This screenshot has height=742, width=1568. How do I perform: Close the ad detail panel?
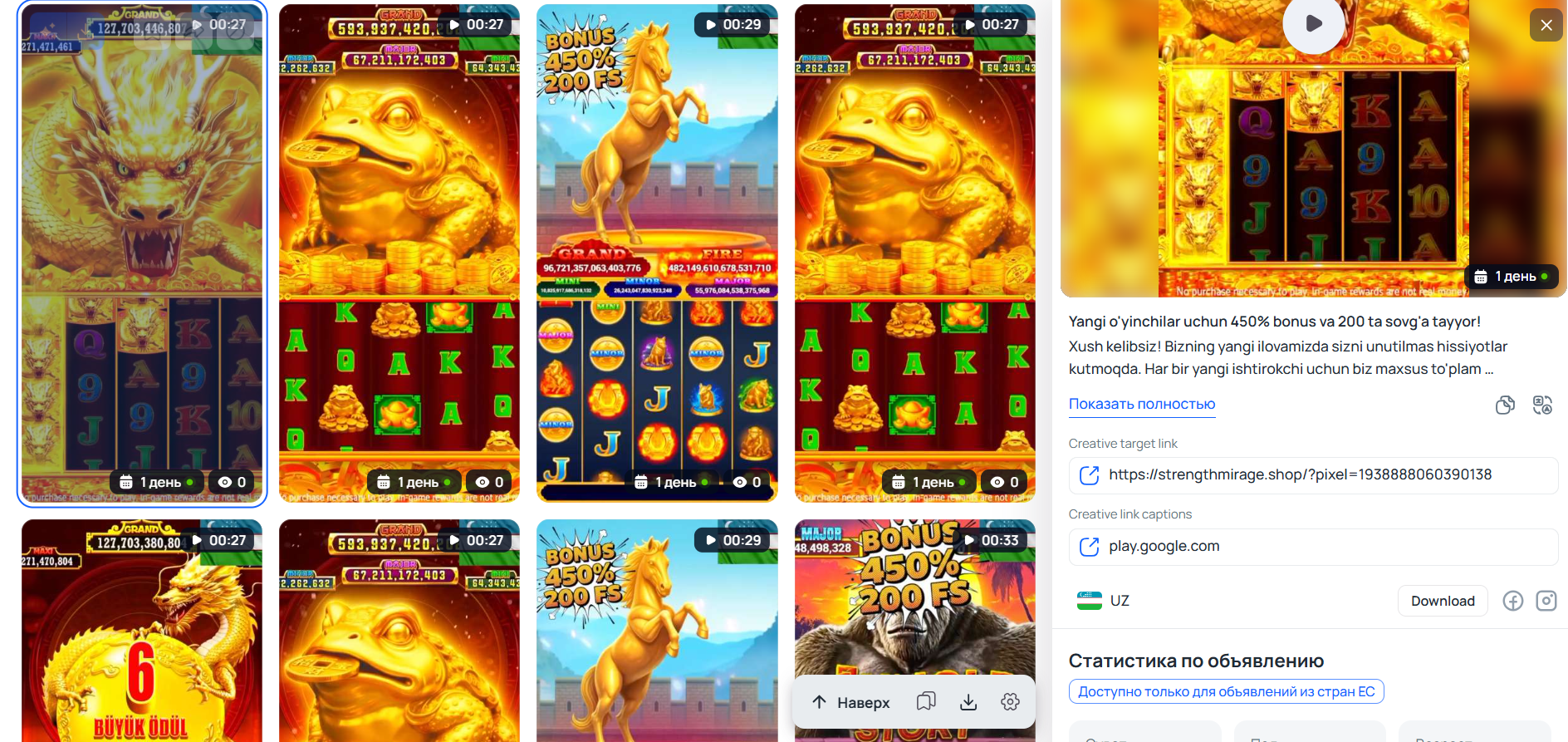[1546, 25]
